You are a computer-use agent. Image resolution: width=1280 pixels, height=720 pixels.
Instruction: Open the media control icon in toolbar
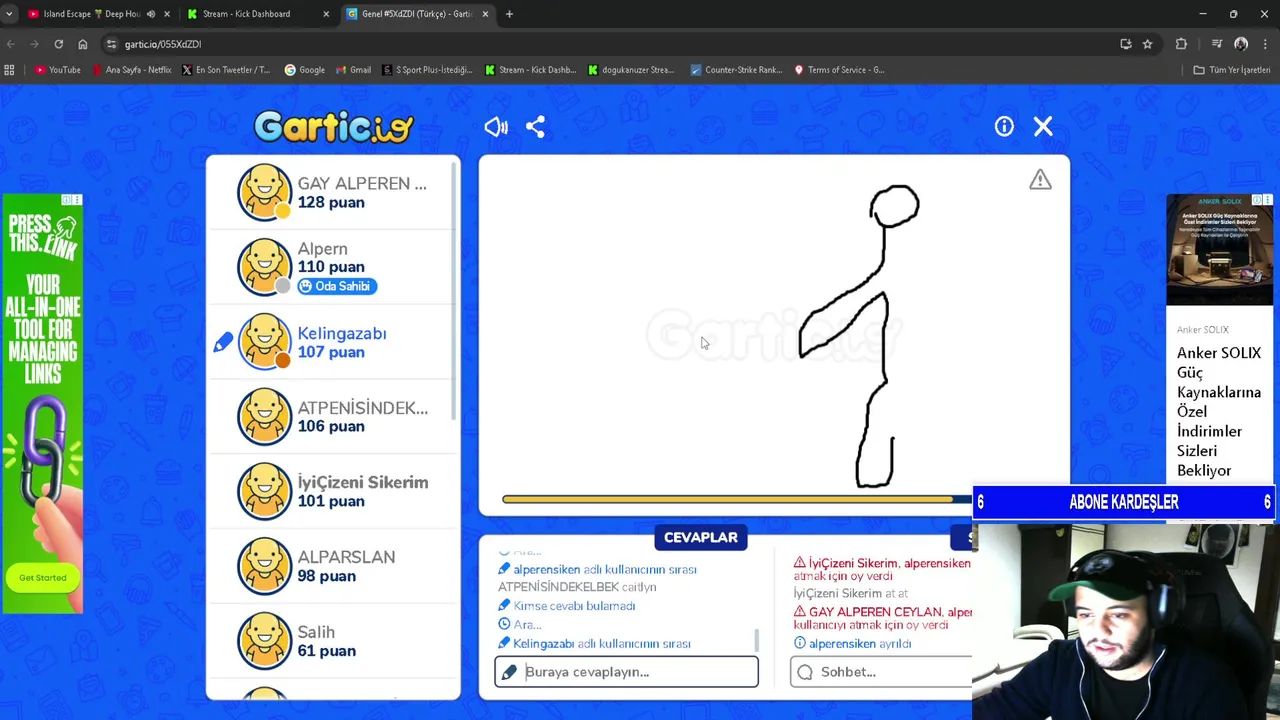[1216, 44]
